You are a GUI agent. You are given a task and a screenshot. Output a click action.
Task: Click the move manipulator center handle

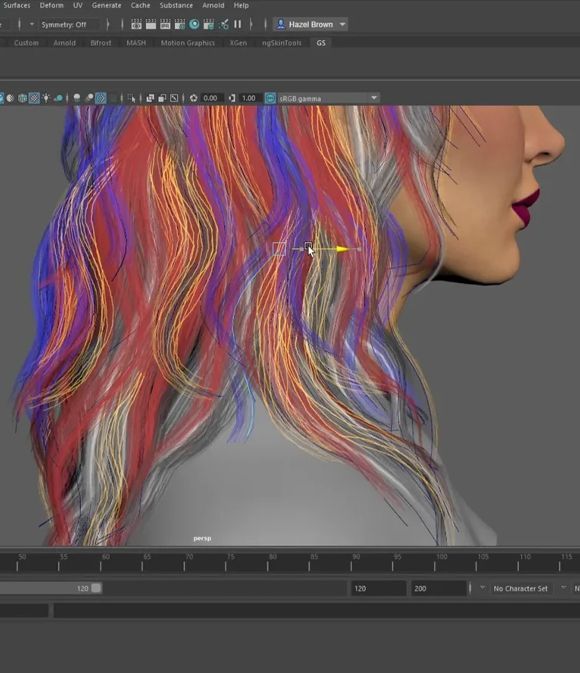coord(308,246)
